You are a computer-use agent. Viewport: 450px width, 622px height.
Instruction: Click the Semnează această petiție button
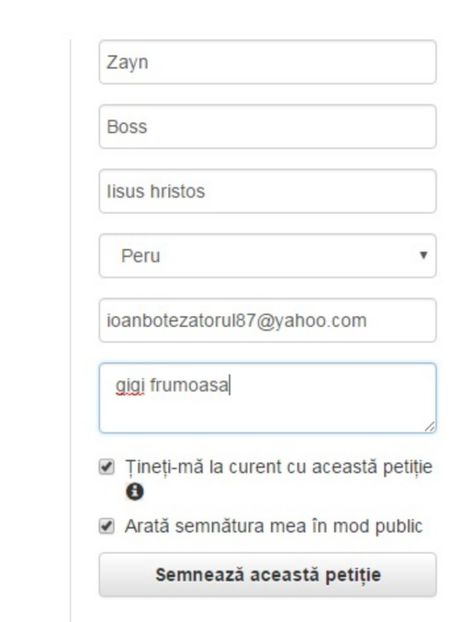coord(267,574)
